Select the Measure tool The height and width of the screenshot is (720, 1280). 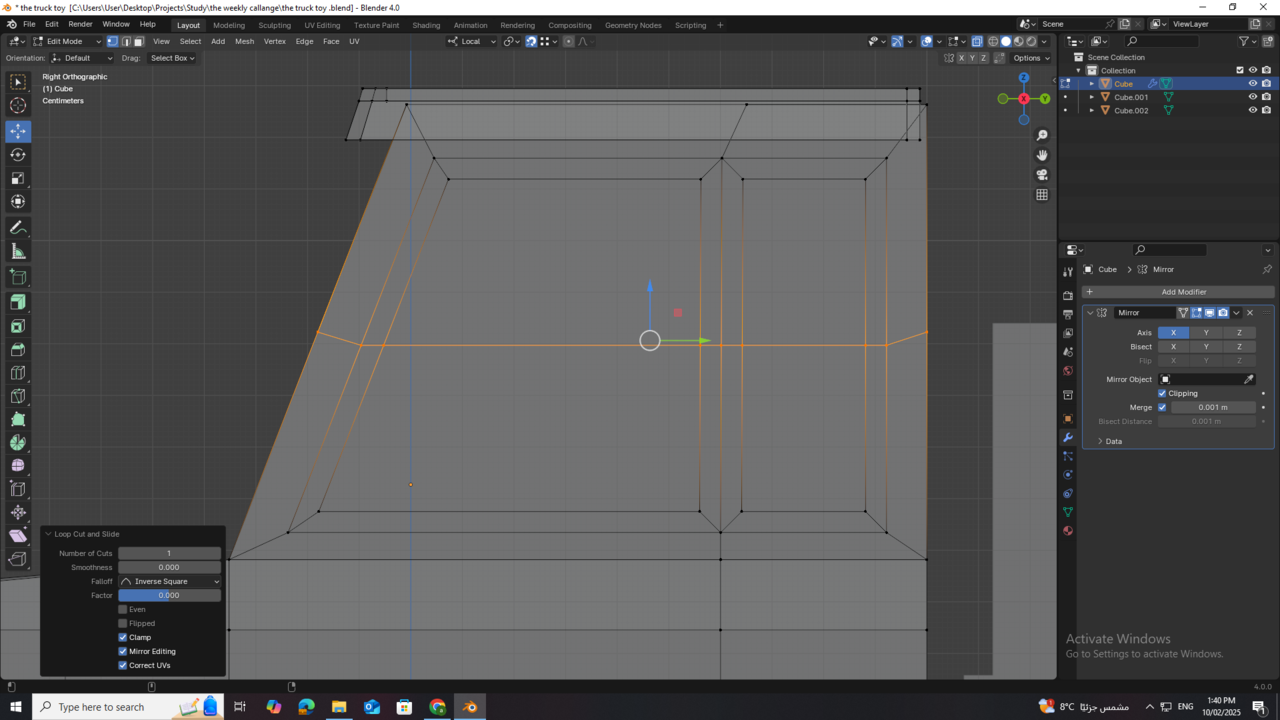[x=17, y=252]
